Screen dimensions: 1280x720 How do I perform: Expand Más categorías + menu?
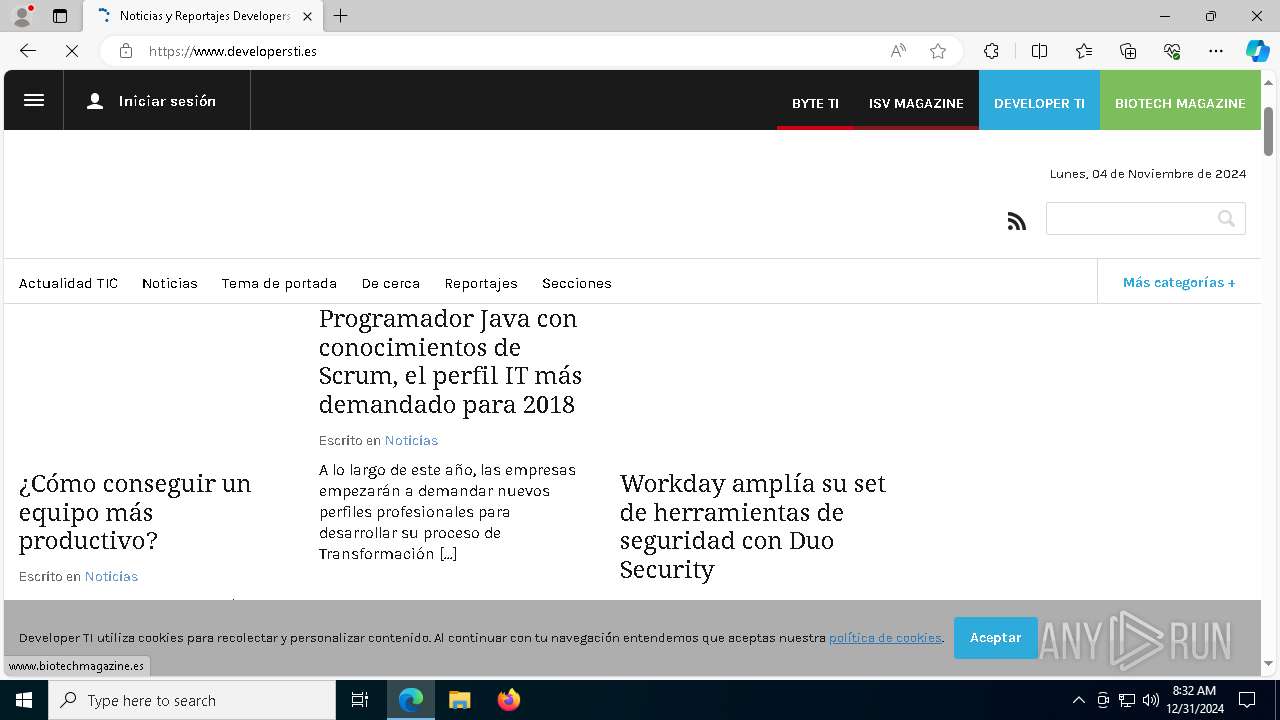tap(1179, 282)
